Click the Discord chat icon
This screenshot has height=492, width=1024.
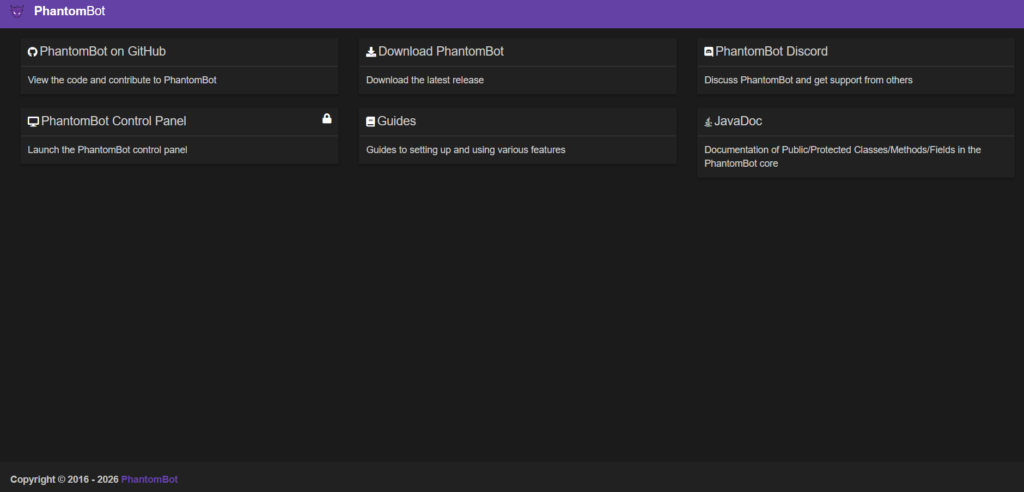click(709, 52)
